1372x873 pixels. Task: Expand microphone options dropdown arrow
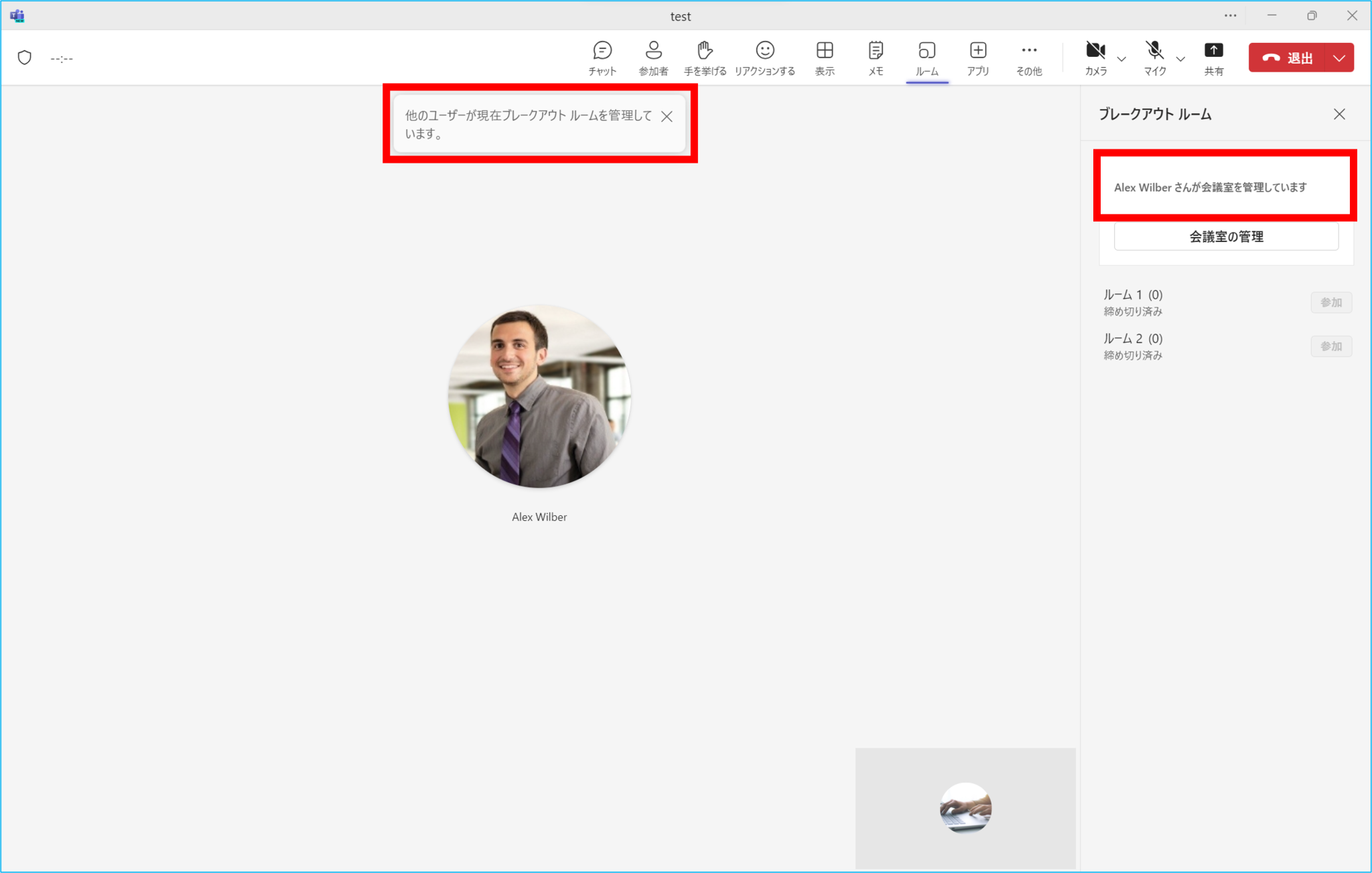point(1180,59)
